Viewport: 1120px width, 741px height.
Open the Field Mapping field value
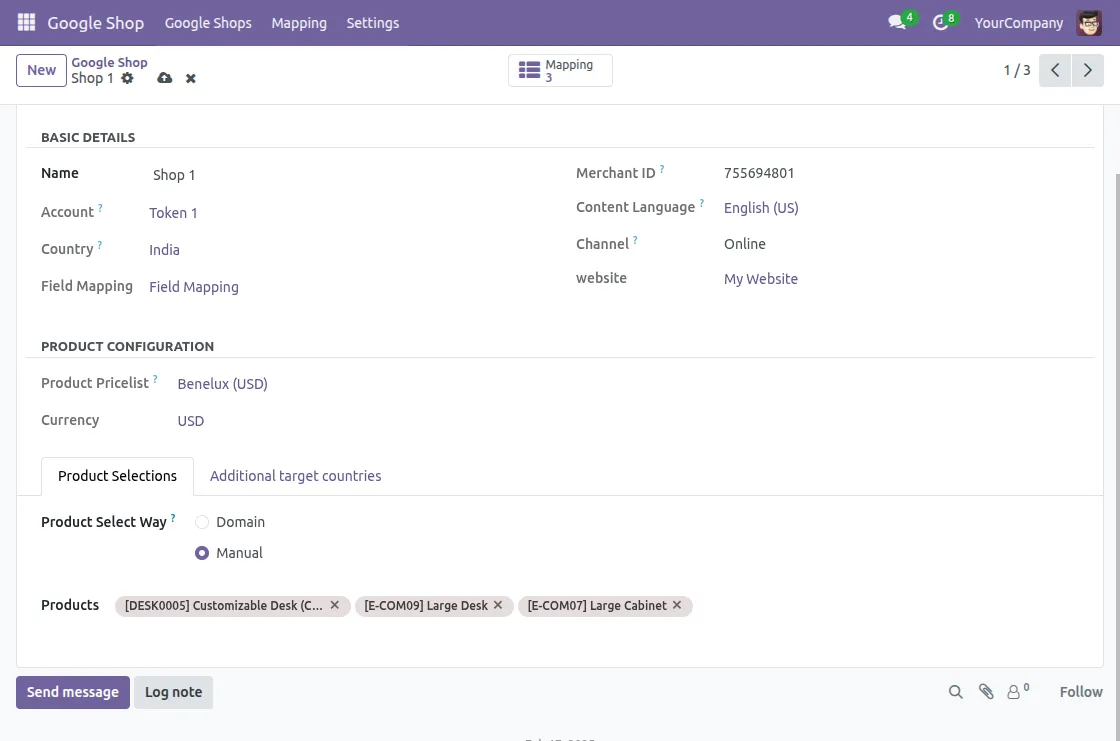(194, 287)
